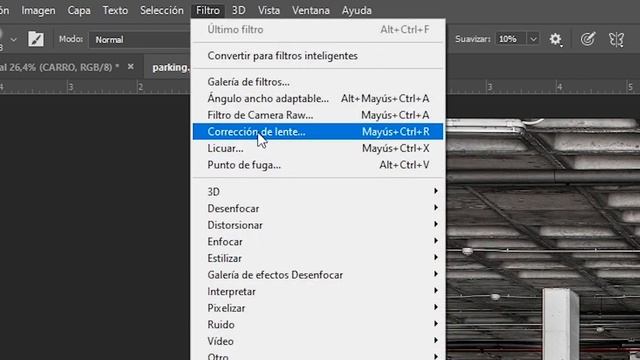Open the Imagen menu
This screenshot has width=640, height=360.
pyautogui.click(x=38, y=11)
